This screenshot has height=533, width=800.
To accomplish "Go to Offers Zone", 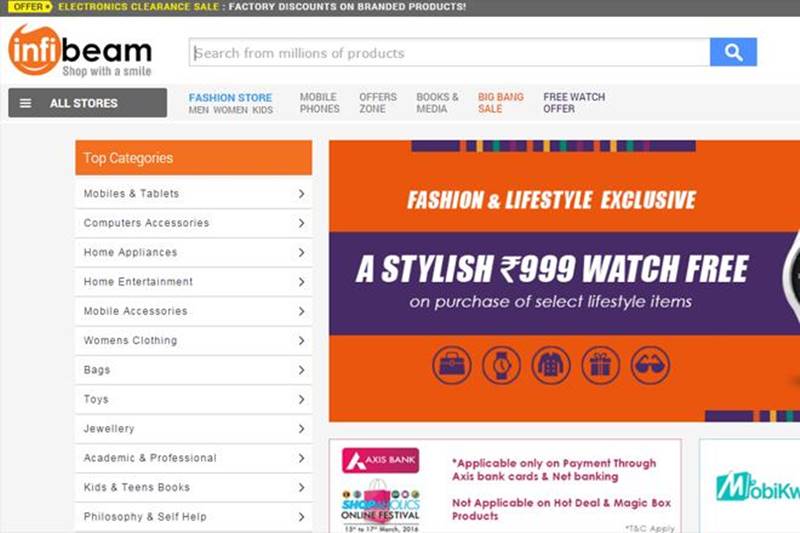I will point(378,103).
